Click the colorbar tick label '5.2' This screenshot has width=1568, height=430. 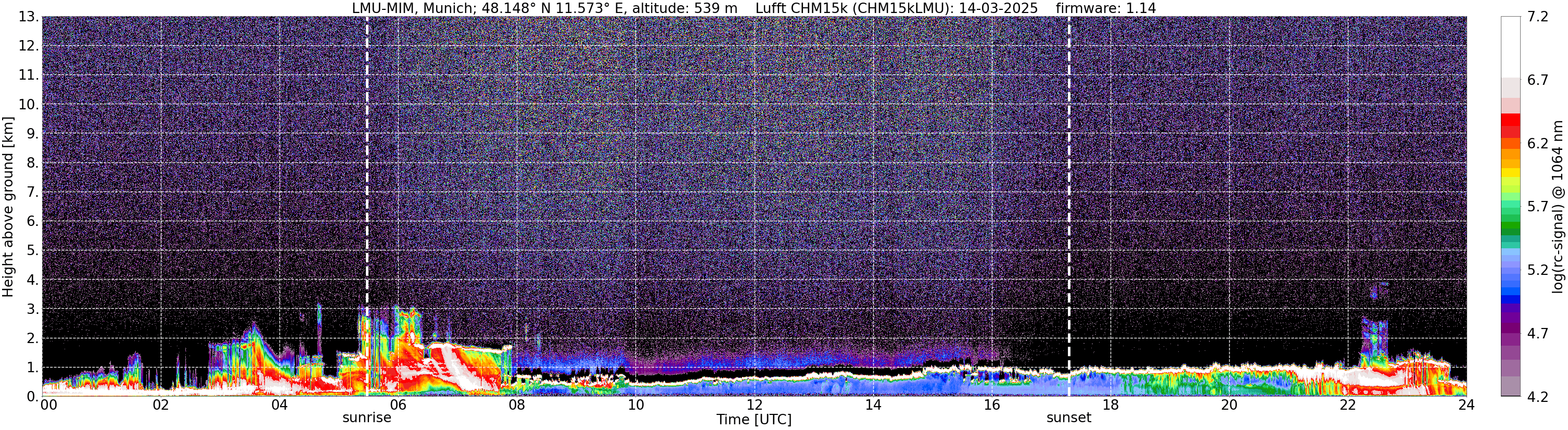(1538, 270)
